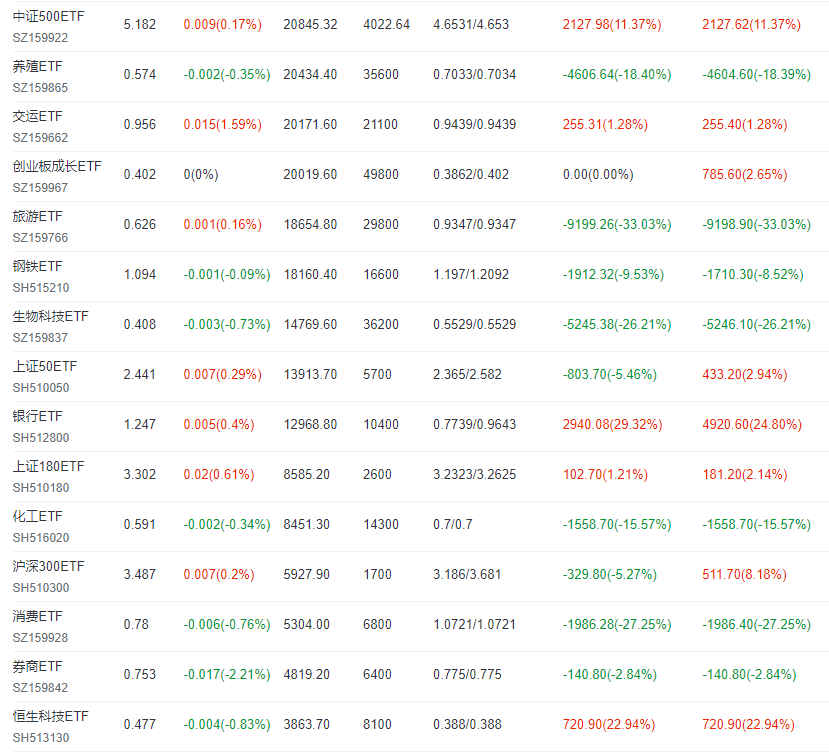829x752 pixels.
Task: Click market value 14769.60
Action: 310,324
